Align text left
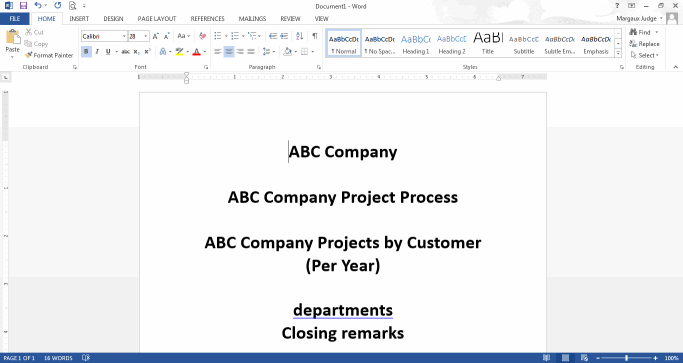Screen dimensions: 683x363 (218, 51)
